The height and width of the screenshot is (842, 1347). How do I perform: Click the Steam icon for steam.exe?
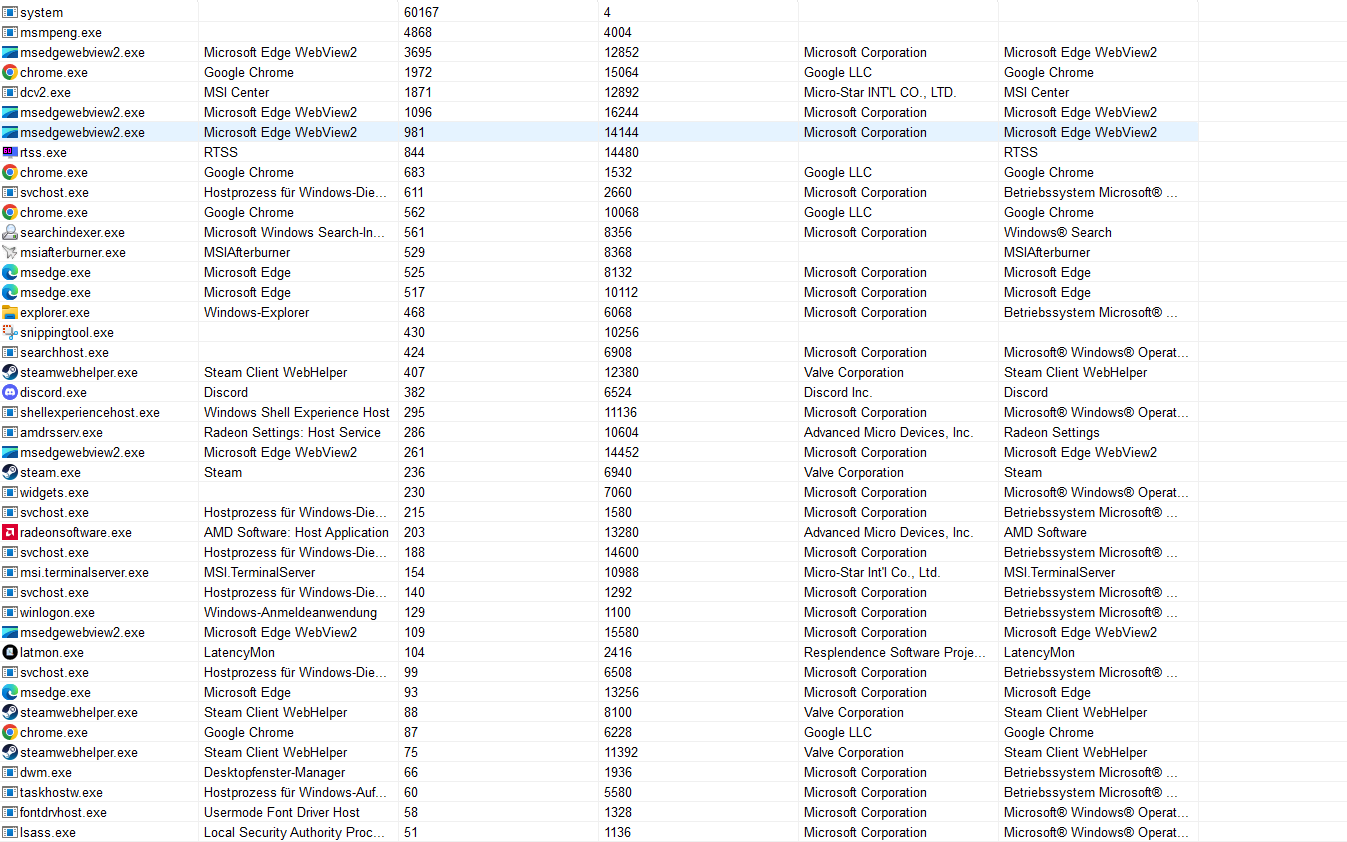10,472
